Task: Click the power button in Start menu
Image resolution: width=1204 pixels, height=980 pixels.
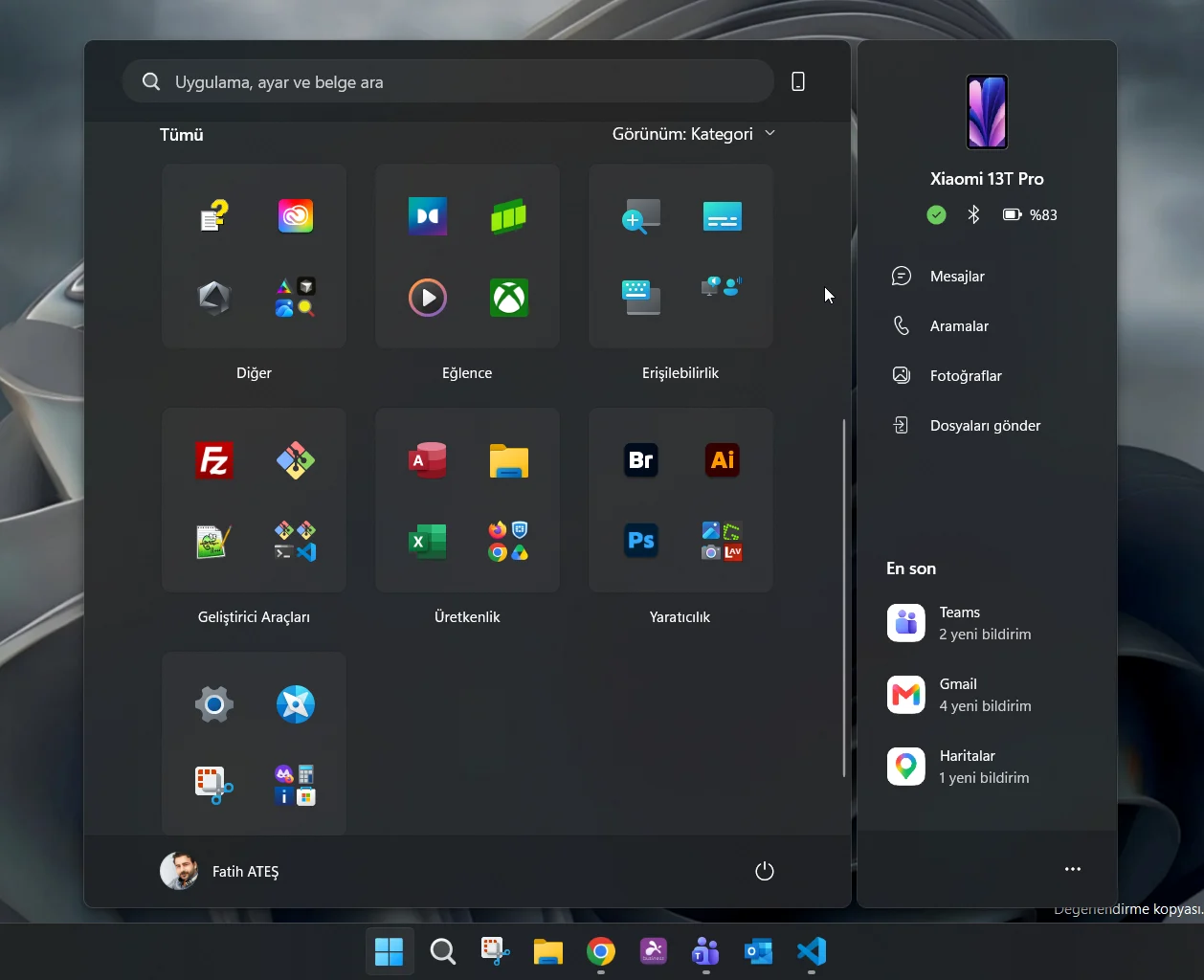Action: click(x=764, y=871)
